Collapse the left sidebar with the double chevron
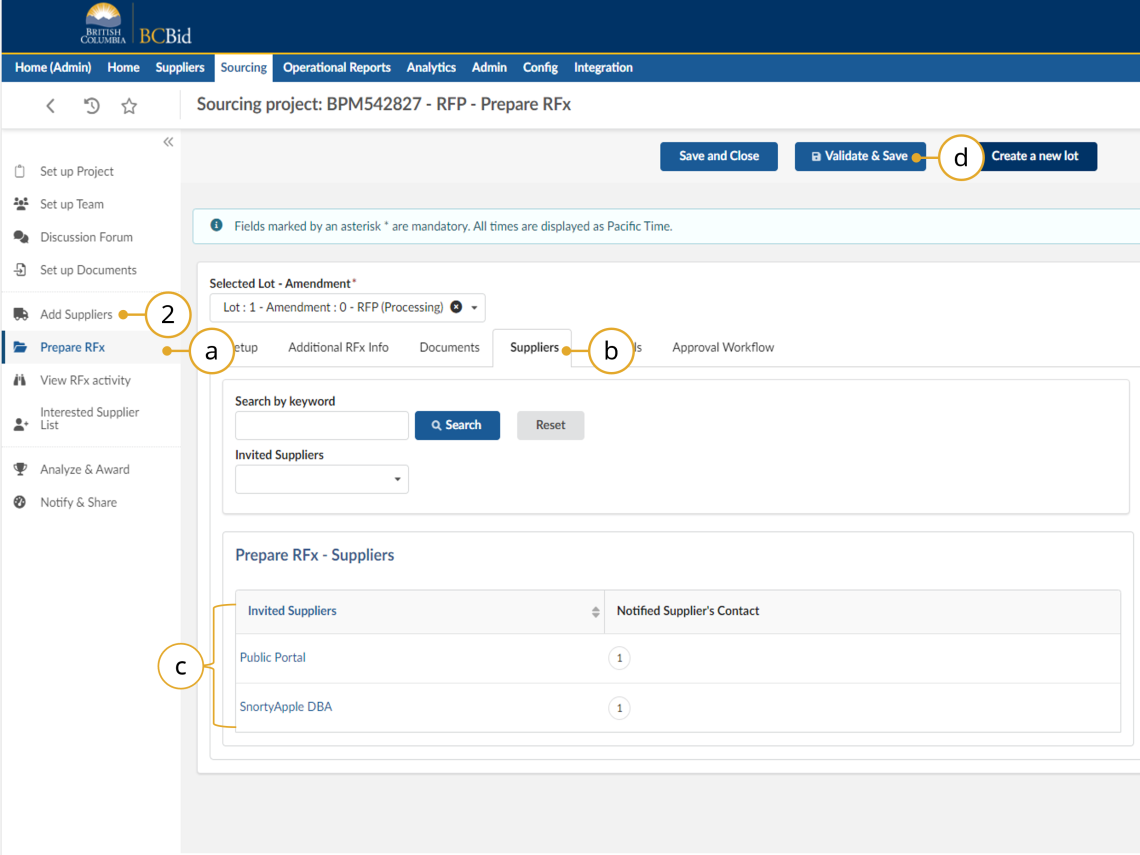 coord(168,141)
